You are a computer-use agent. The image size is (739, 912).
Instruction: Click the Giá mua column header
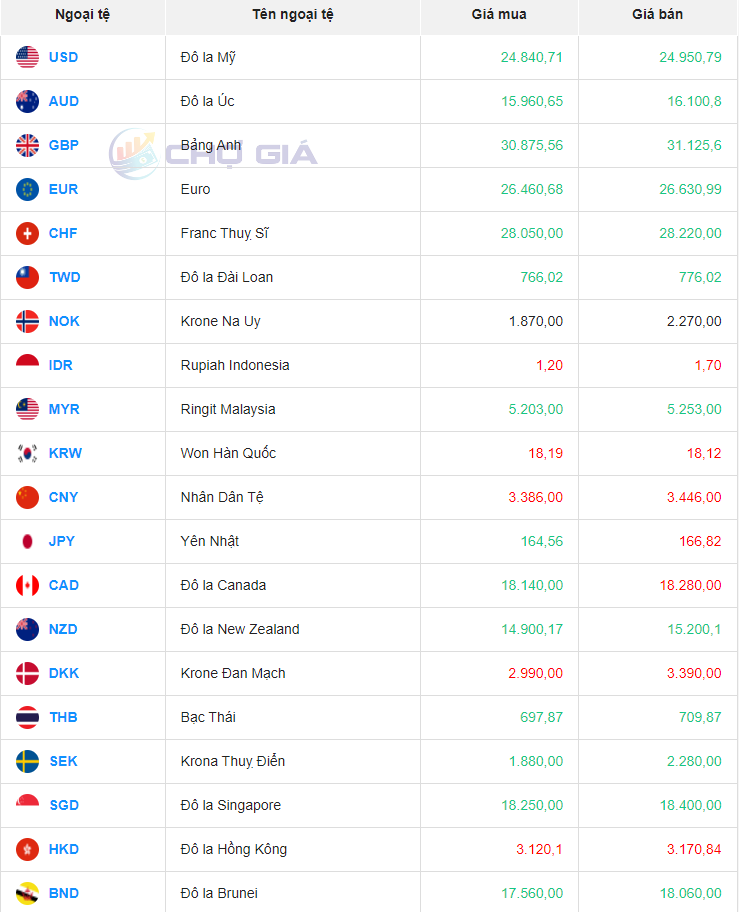pyautogui.click(x=499, y=15)
